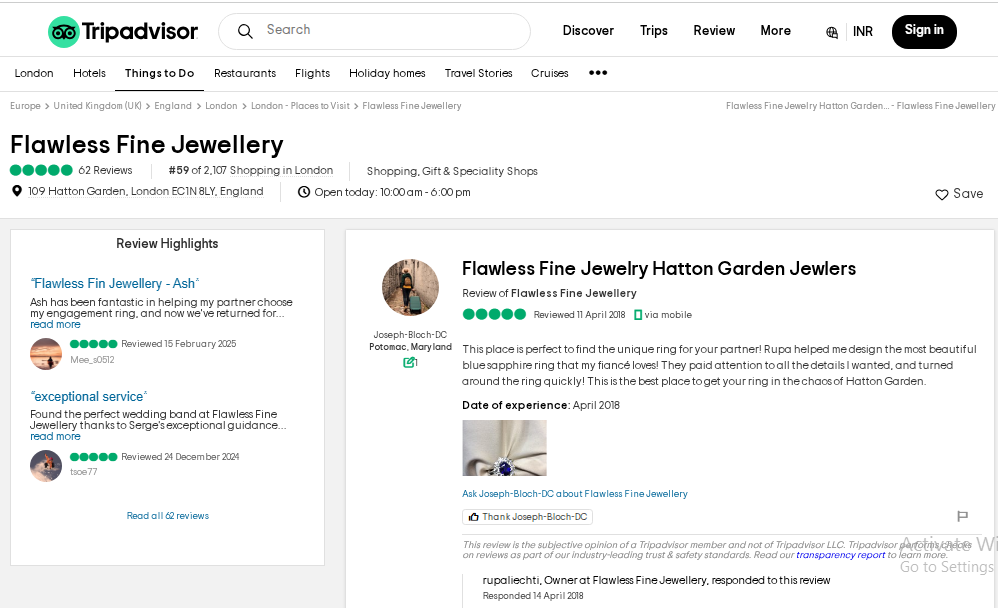Click Mee_s0512 avatar image
The height and width of the screenshot is (608, 998).
(x=46, y=353)
